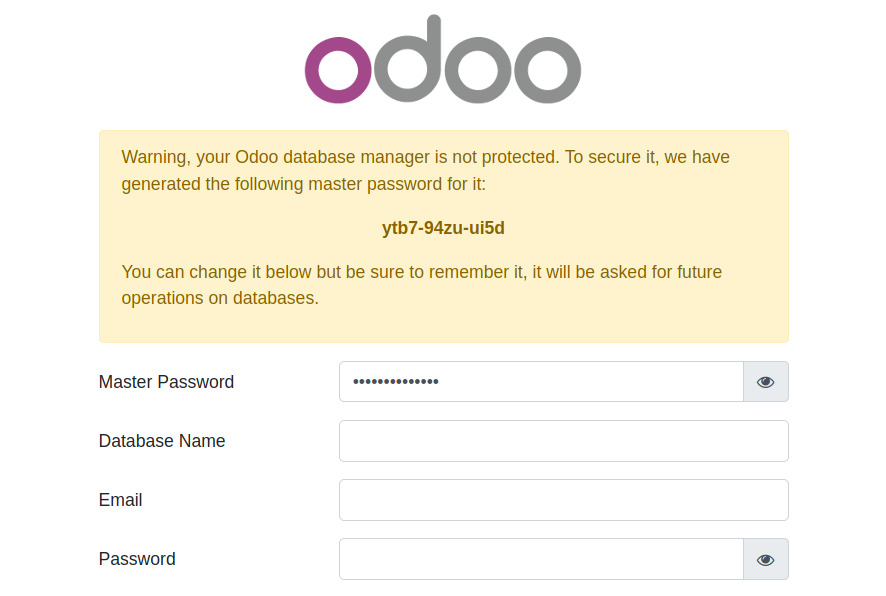Screen dimensions: 886x596
Task: Click the 'Database Name' label
Action: point(162,441)
